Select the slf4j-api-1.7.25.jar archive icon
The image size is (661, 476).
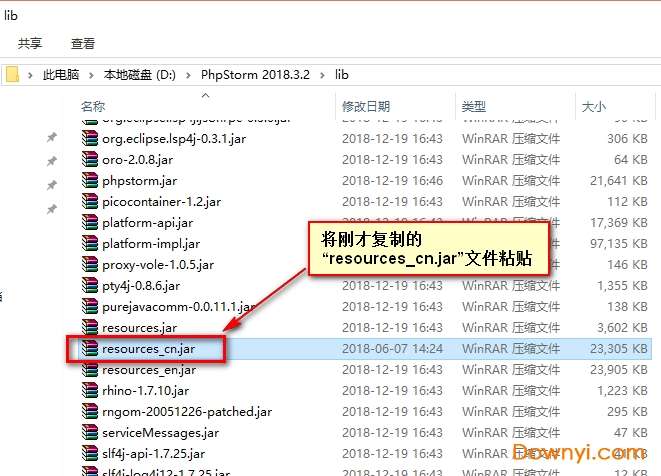click(x=90, y=454)
